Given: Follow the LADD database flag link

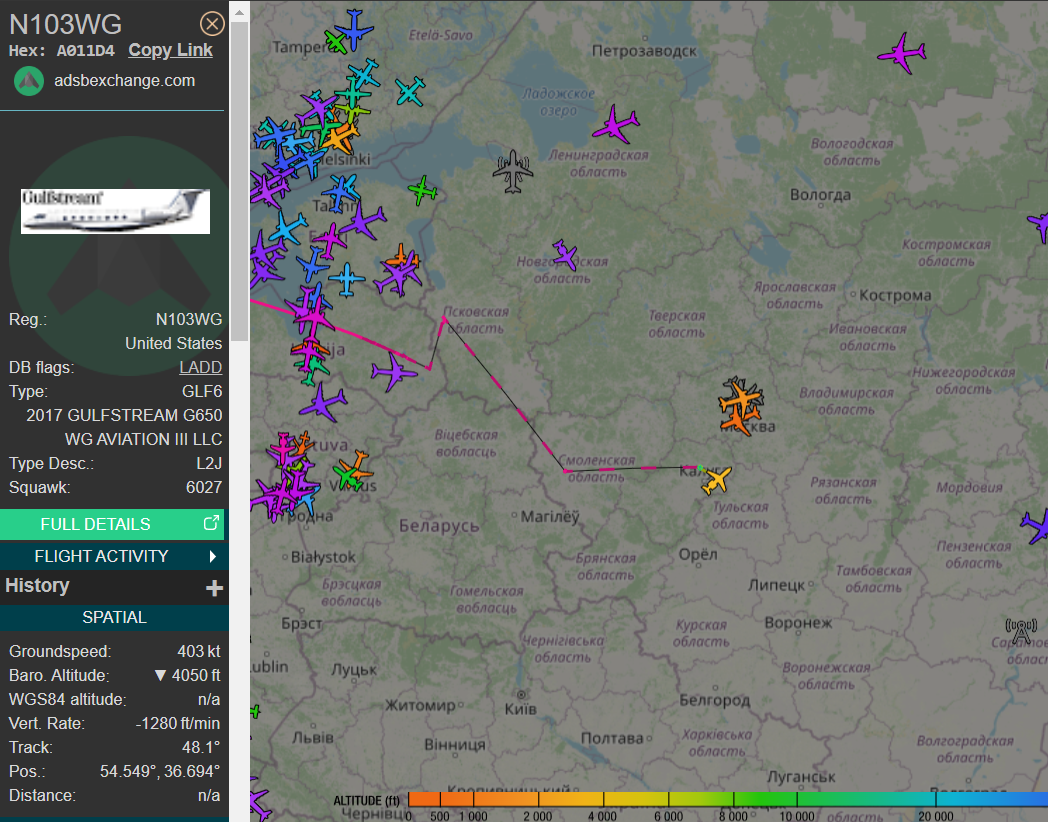Looking at the screenshot, I should 200,367.
